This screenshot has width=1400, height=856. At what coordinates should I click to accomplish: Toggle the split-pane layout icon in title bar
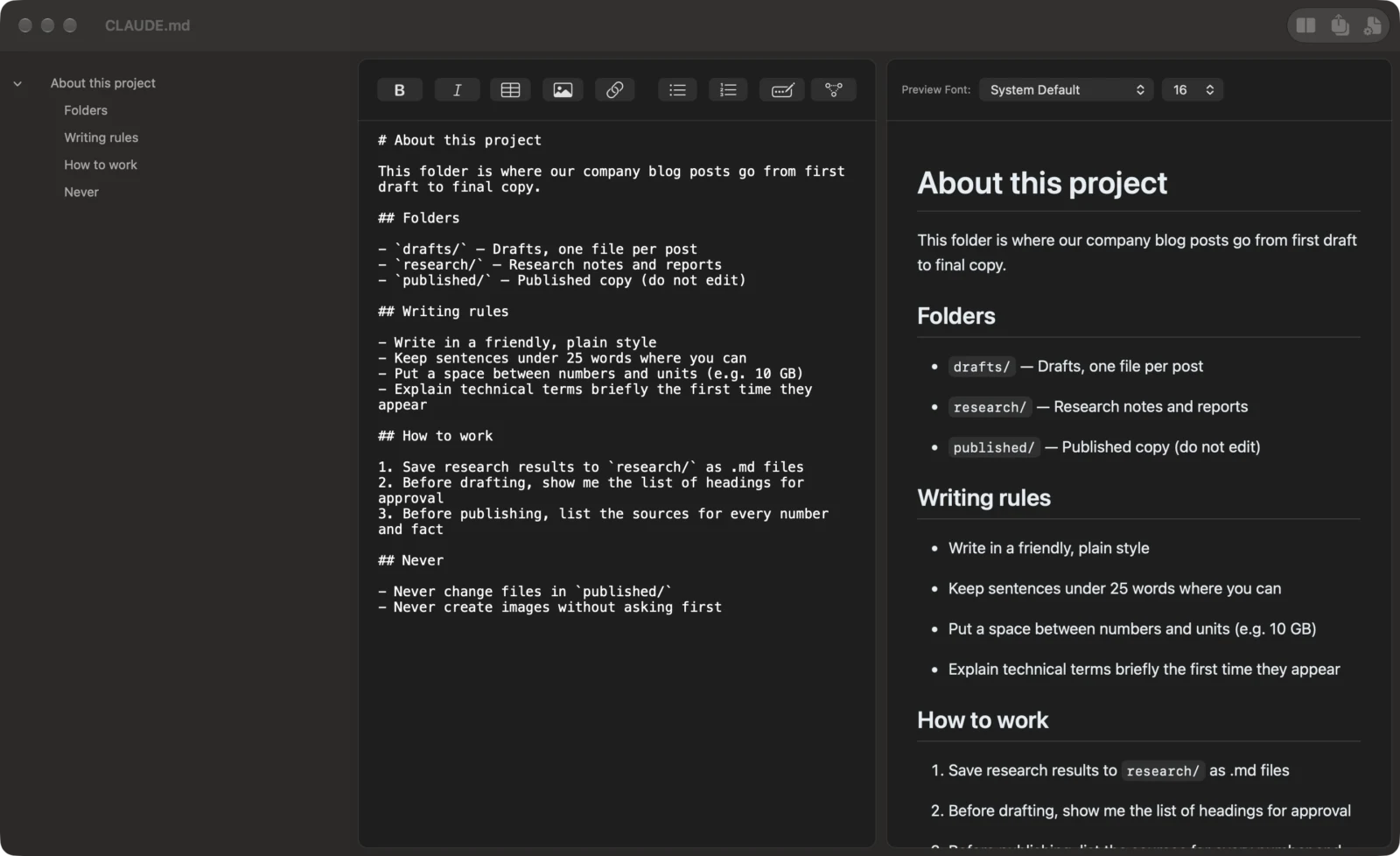coord(1305,25)
